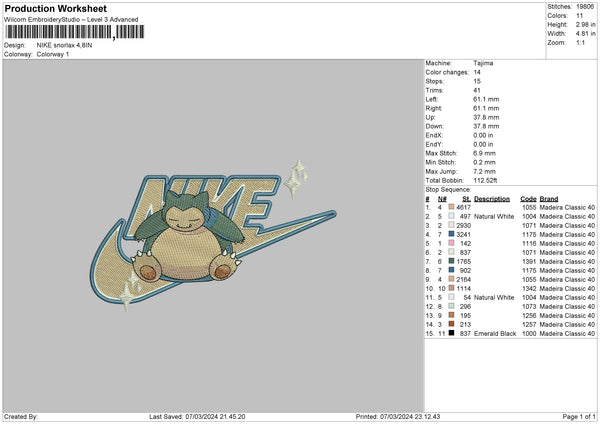Select the tan swatch for the 2164-stitch stop
Viewport: 600px width, 424px height.
452,279
